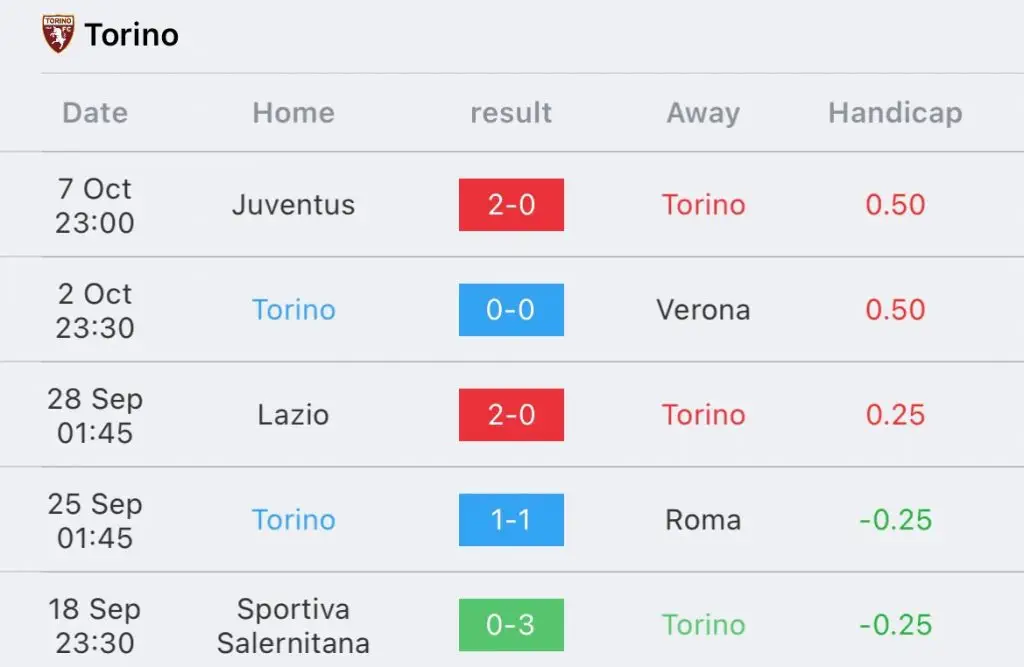This screenshot has height=667, width=1024.
Task: Select Juventus in the Home column
Action: pos(293,205)
